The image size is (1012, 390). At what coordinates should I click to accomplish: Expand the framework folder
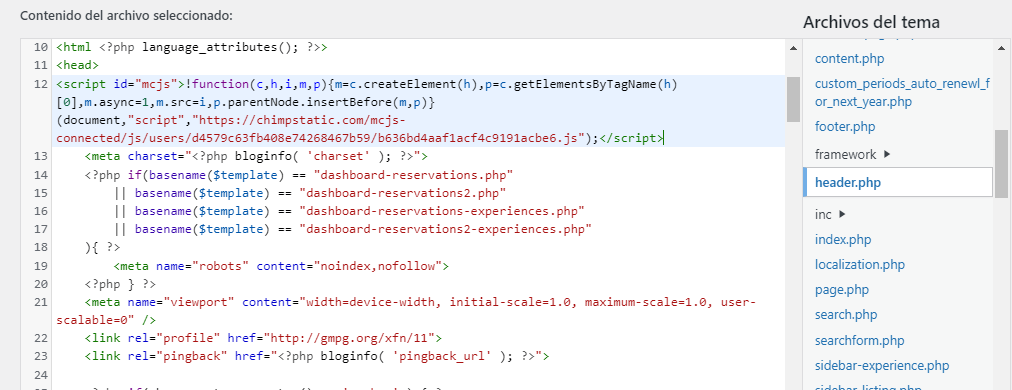853,154
